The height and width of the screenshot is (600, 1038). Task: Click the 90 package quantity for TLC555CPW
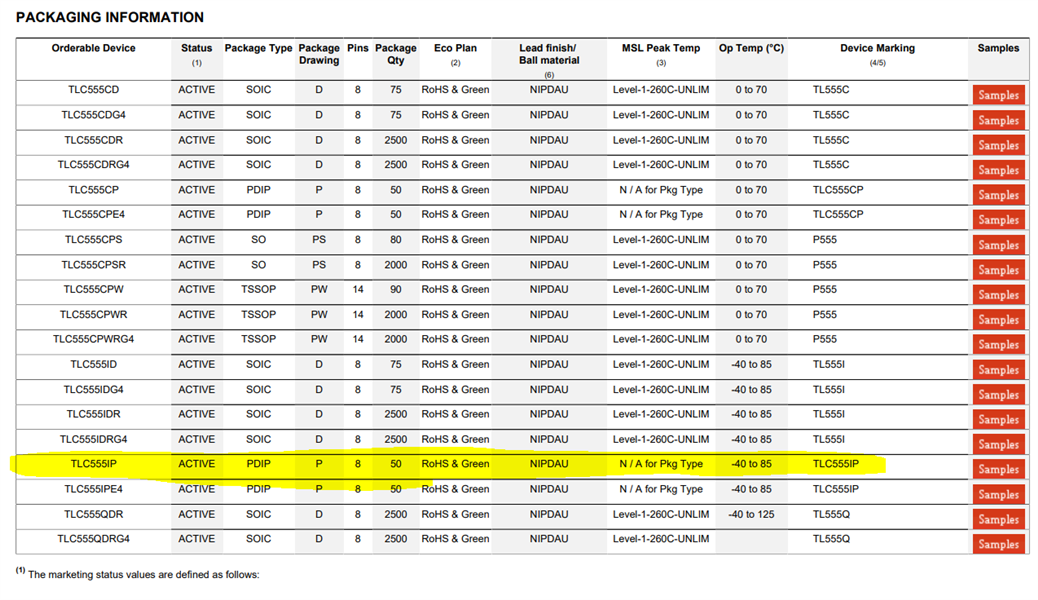click(396, 289)
